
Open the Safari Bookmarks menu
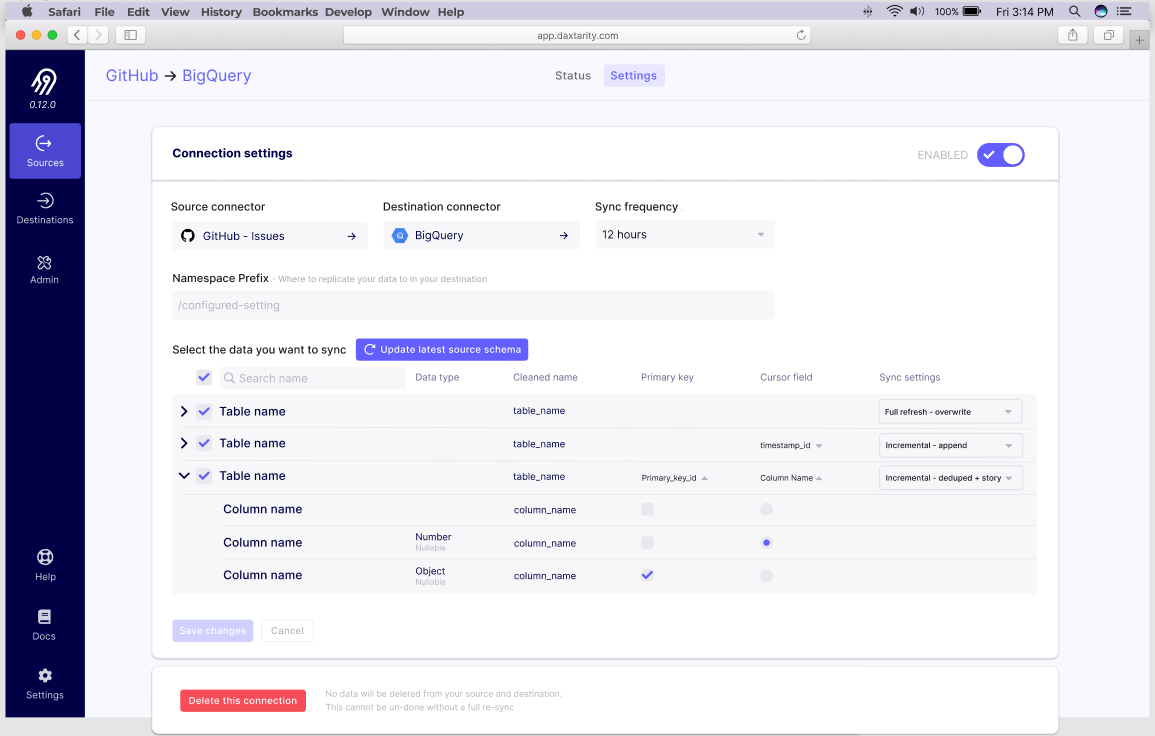tap(285, 12)
